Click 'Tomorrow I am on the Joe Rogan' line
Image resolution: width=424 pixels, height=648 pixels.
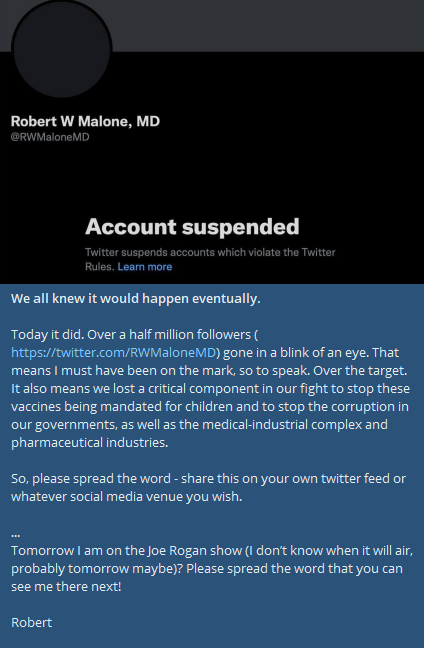click(212, 550)
